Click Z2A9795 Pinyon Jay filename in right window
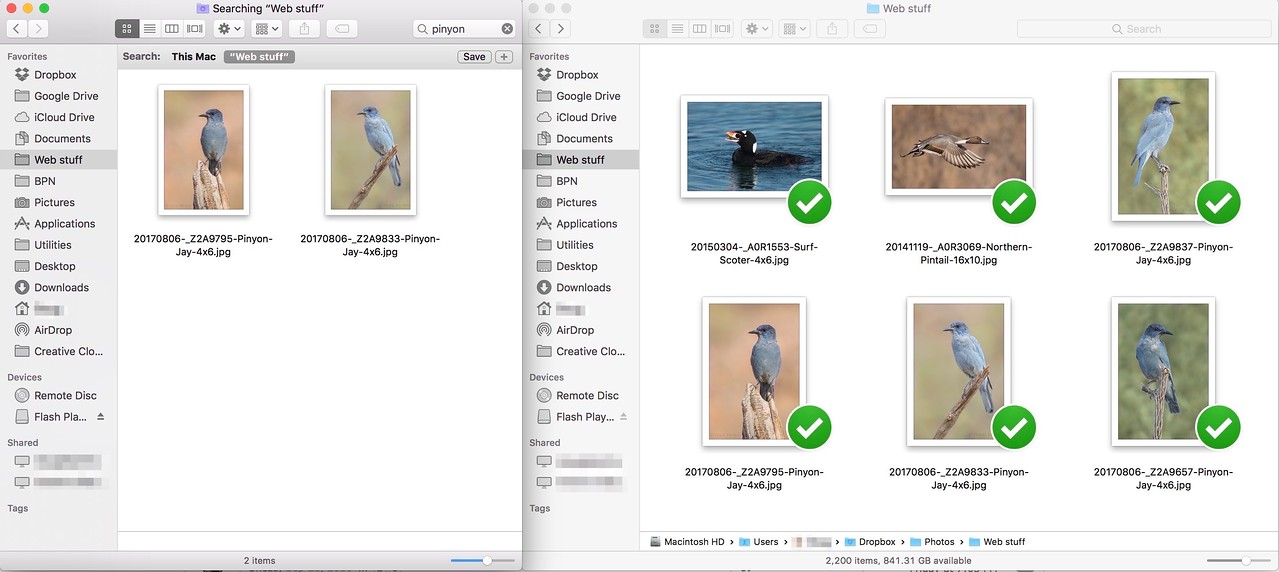1279x572 pixels. (754, 478)
